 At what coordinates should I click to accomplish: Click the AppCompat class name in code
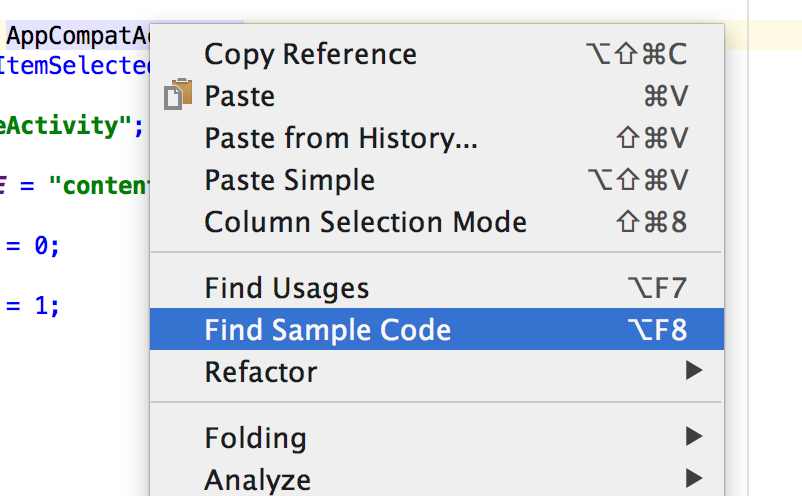click(x=78, y=36)
